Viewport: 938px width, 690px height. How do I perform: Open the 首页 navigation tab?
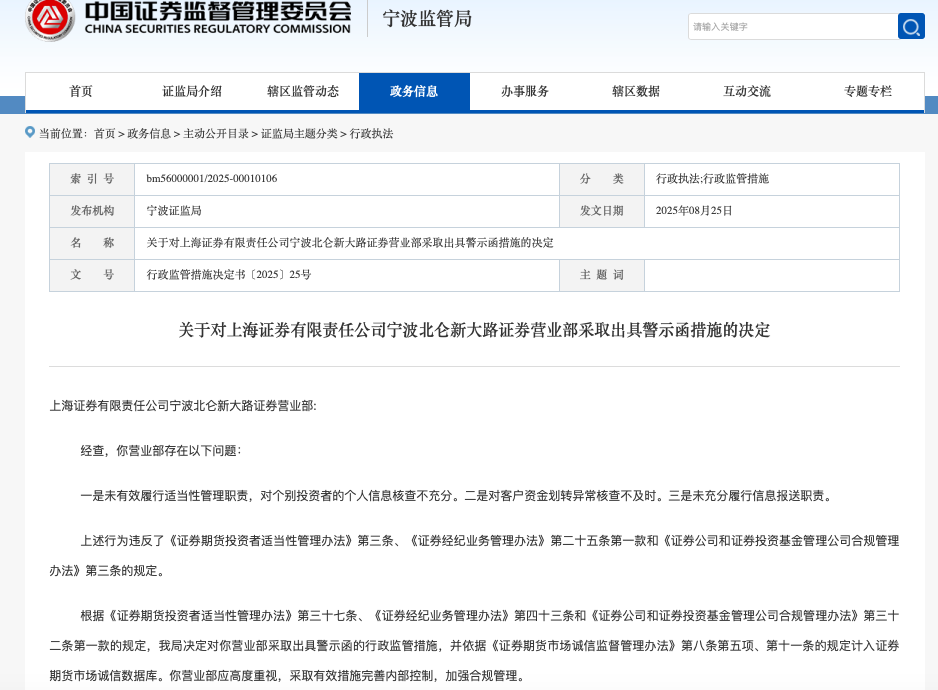81,92
